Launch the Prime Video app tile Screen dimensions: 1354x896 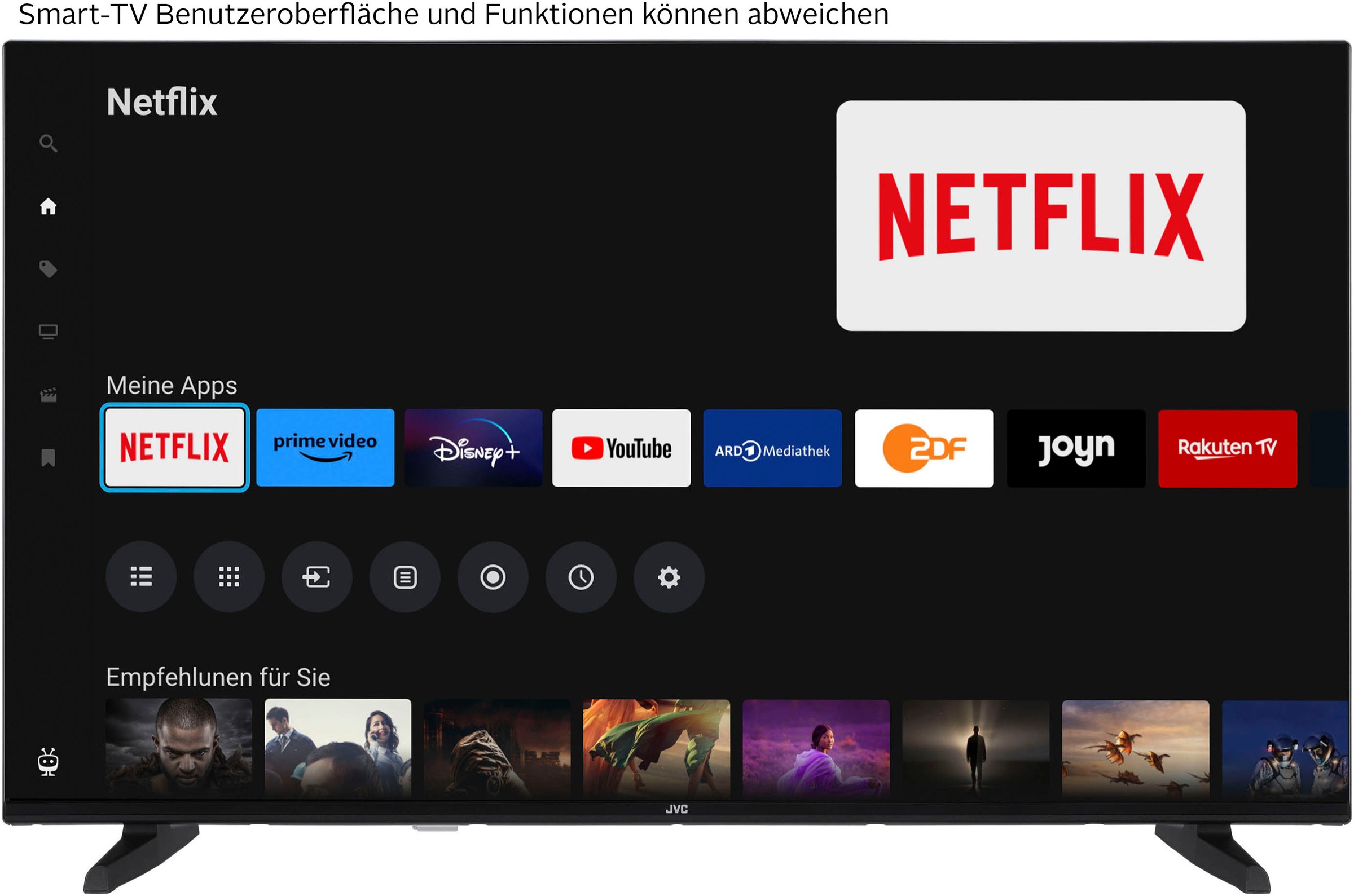[325, 447]
